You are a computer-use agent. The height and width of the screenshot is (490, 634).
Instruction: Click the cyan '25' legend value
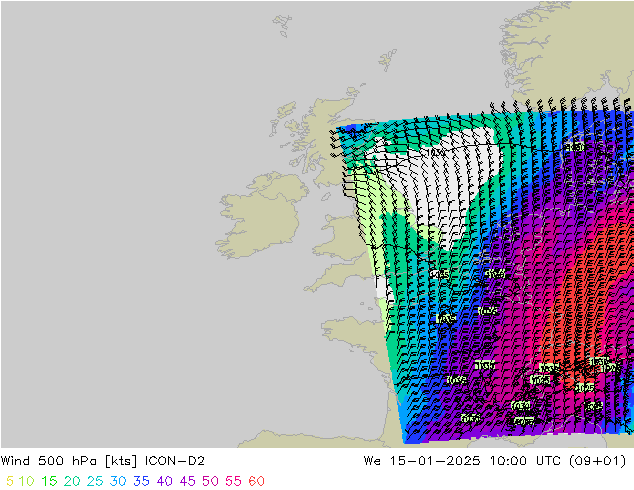click(95, 481)
